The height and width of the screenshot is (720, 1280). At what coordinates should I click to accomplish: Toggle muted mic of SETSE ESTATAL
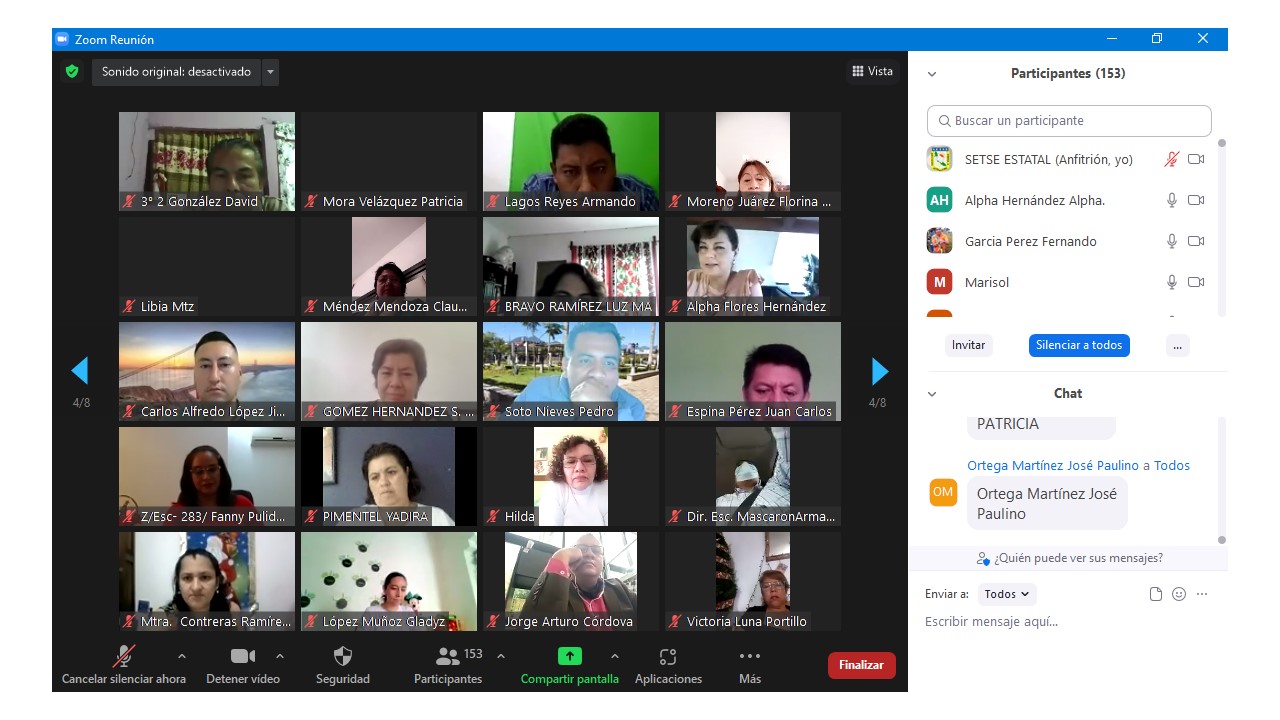[x=1172, y=159]
